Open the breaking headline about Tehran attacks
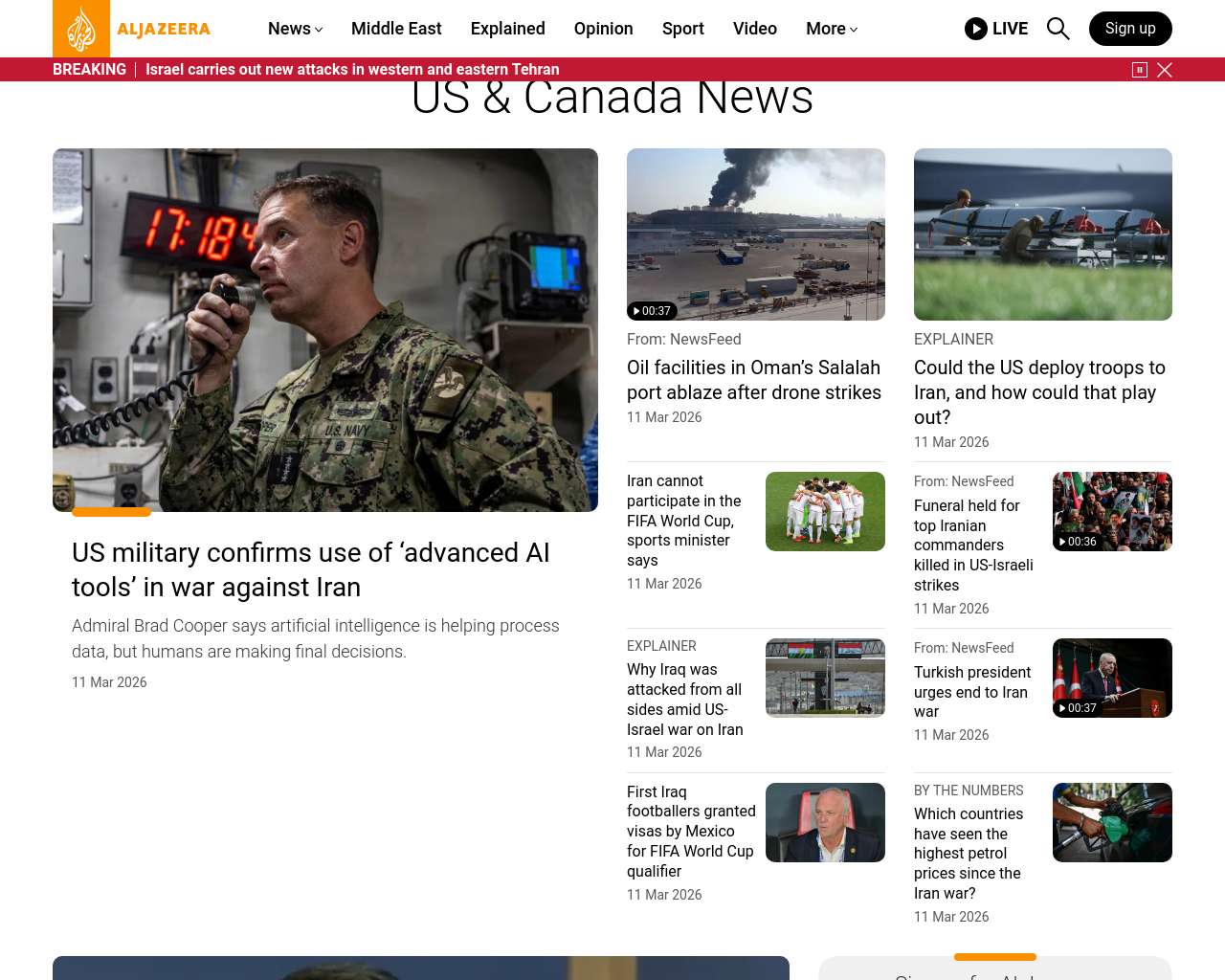1225x980 pixels. (x=352, y=70)
